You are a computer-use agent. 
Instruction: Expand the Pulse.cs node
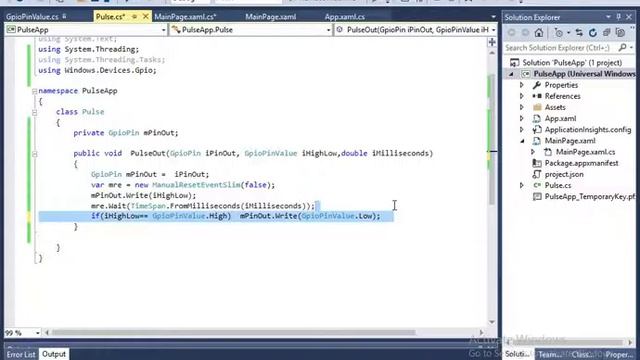coord(522,185)
